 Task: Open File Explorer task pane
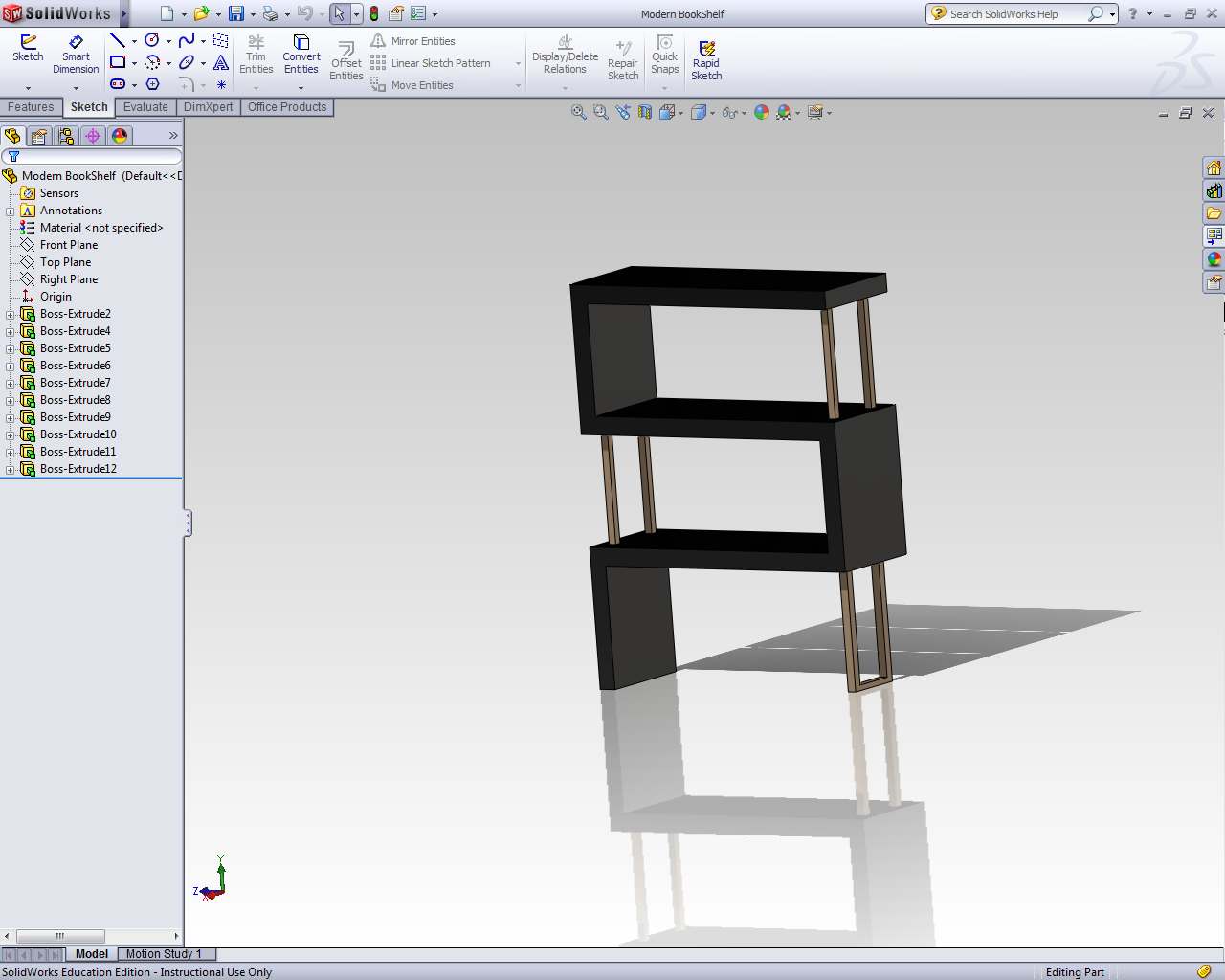click(1214, 213)
